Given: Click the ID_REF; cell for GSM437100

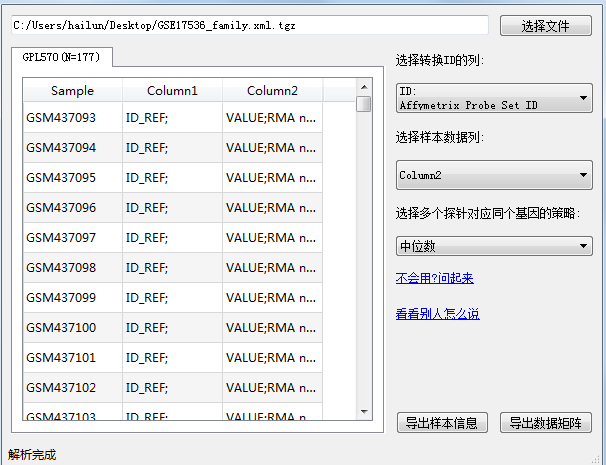Looking at the screenshot, I should click(172, 328).
